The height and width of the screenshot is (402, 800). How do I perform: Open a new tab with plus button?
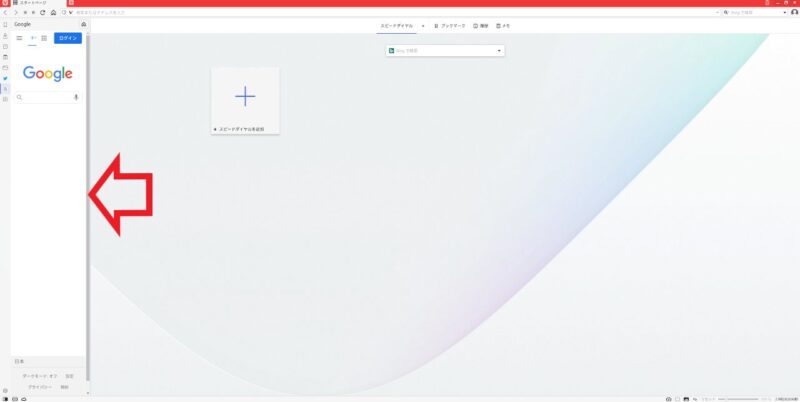(71, 3)
